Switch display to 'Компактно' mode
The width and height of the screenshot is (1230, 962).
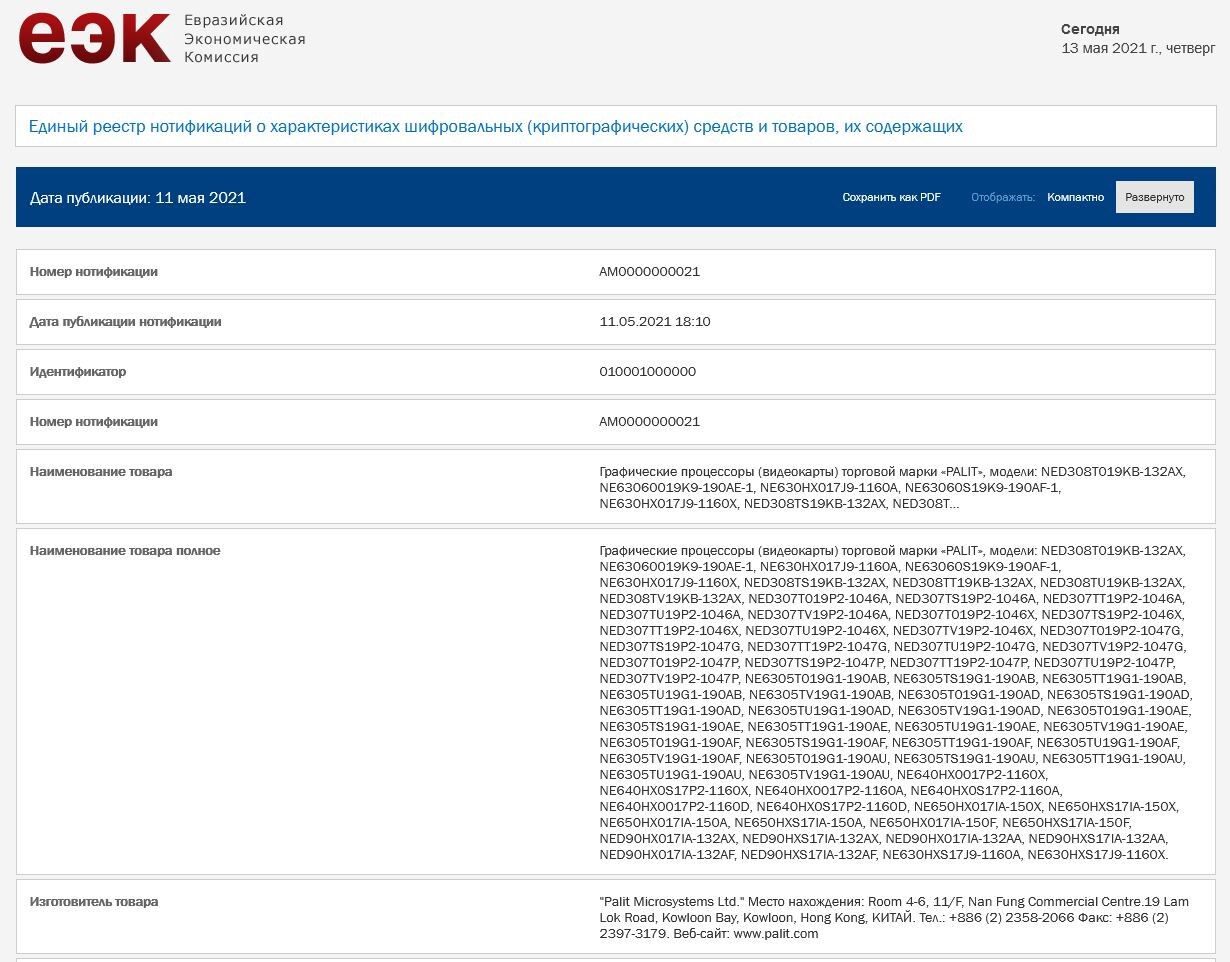pos(1076,197)
